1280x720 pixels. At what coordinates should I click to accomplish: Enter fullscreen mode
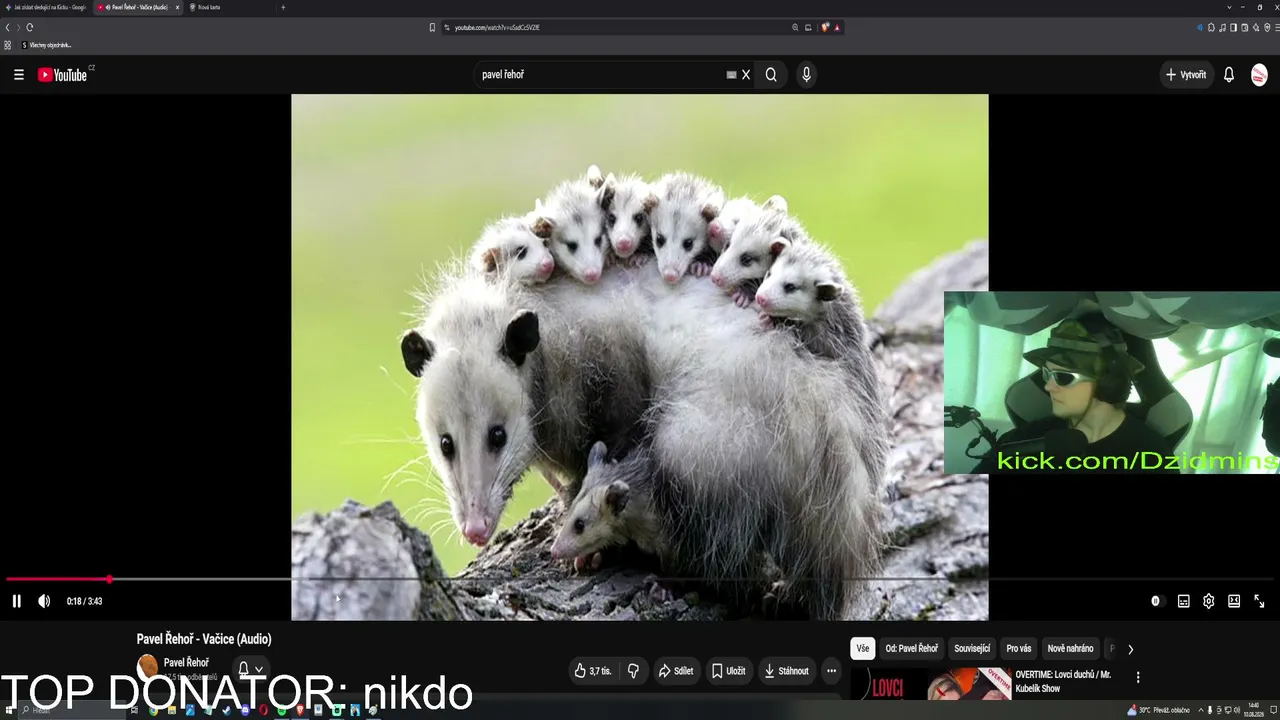pyautogui.click(x=1259, y=601)
